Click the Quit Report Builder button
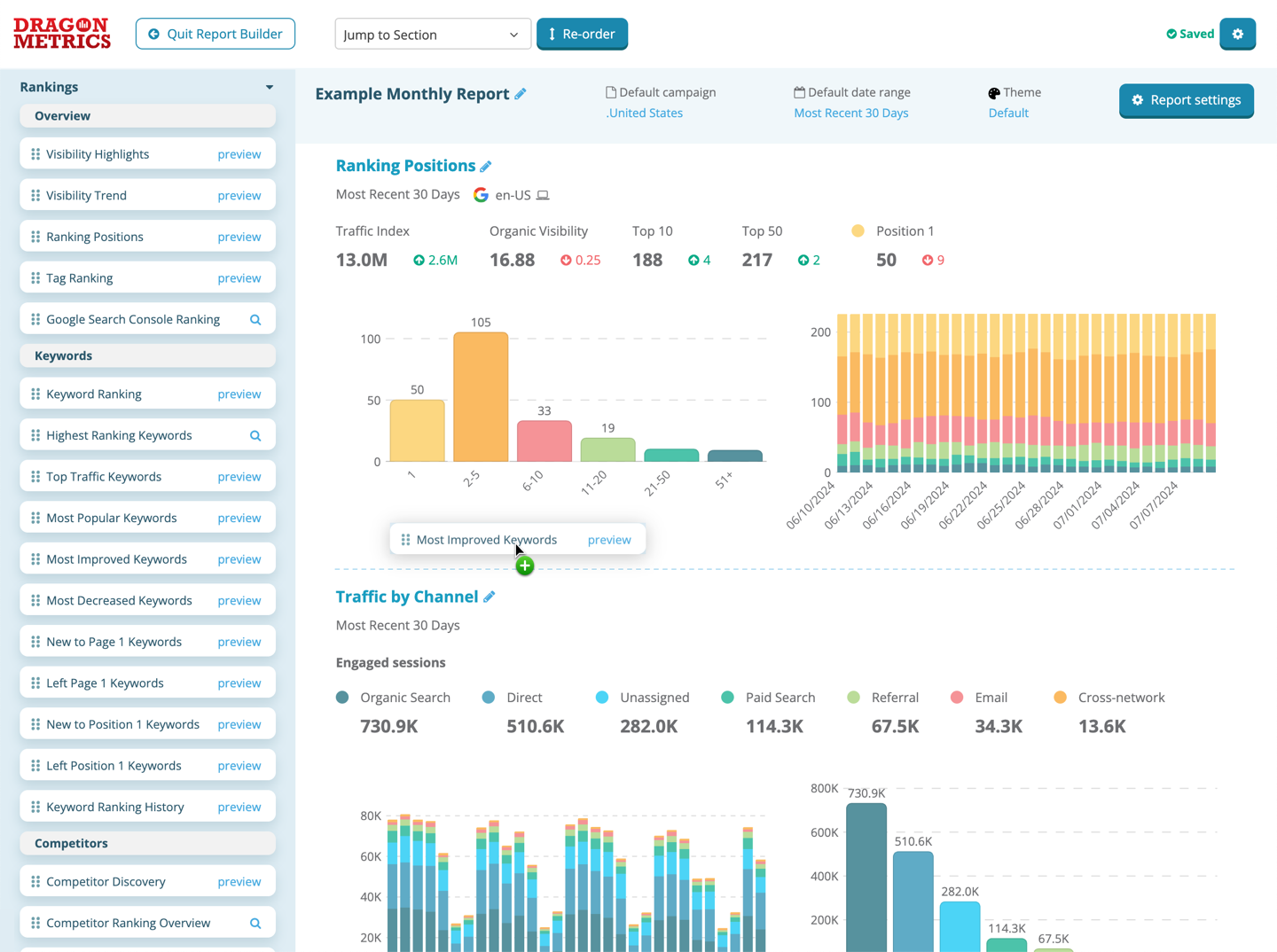This screenshot has height=952, width=1277. 215,34
